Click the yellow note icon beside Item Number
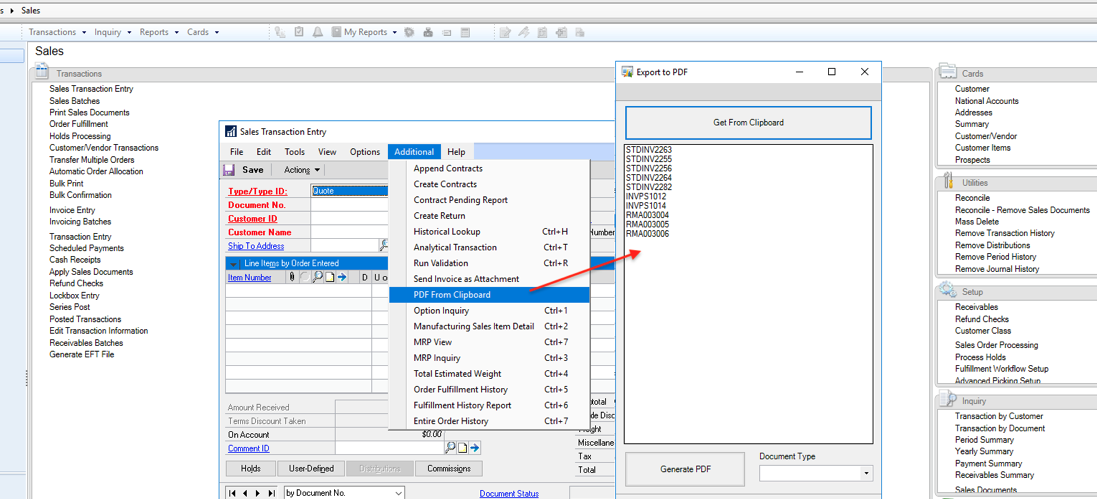 330,277
